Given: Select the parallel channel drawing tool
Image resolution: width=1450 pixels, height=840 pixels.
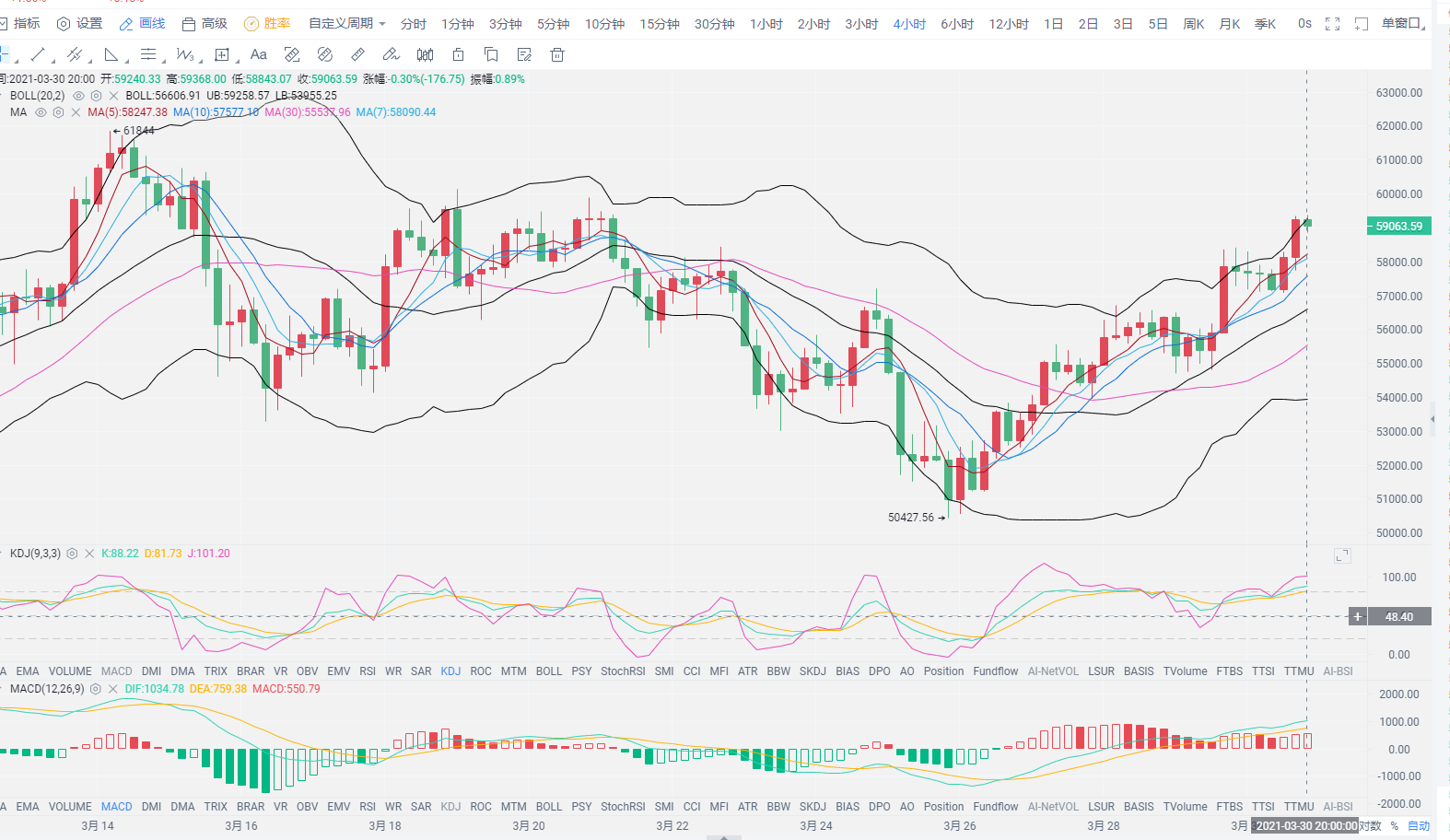Looking at the screenshot, I should pos(75,54).
